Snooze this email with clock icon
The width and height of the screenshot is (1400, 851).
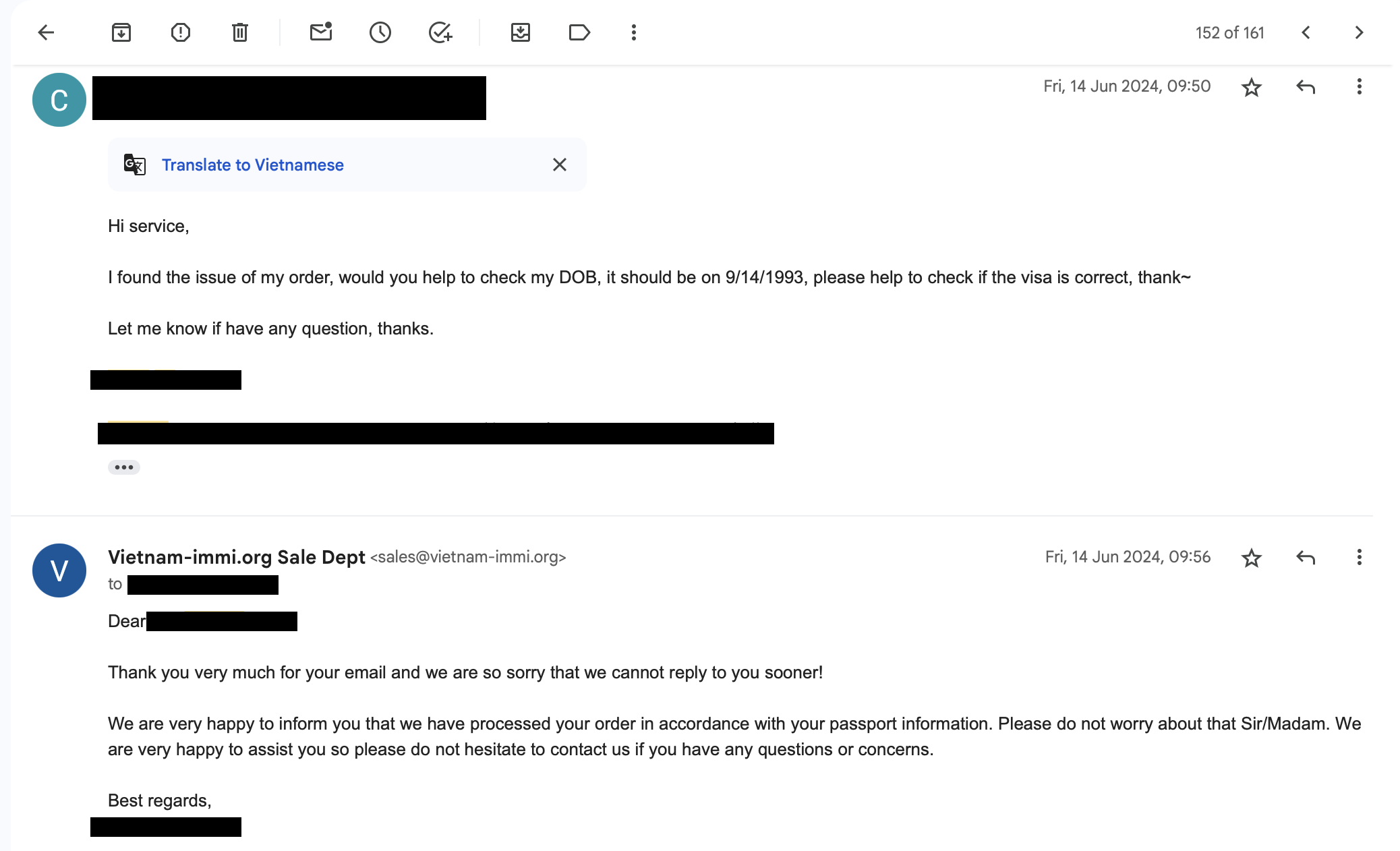pos(380,32)
